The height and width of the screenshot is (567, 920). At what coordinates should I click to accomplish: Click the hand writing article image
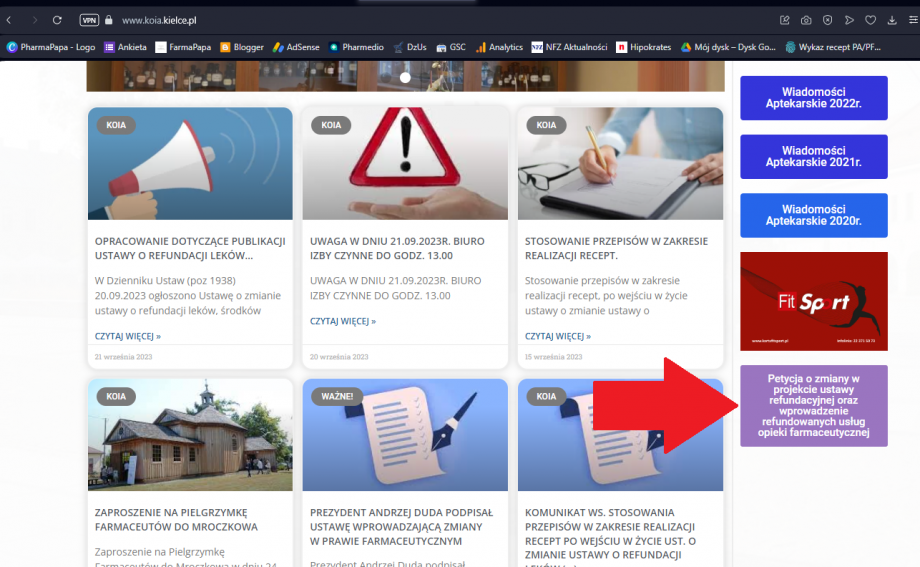tap(620, 163)
